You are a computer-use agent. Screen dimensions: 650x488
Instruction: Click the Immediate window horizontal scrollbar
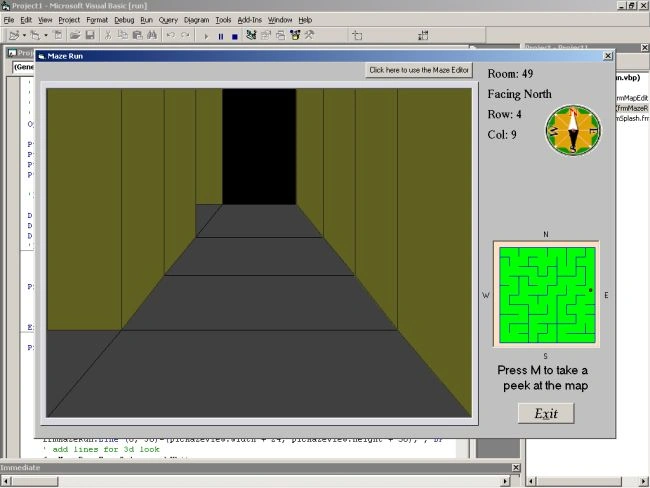click(255, 481)
